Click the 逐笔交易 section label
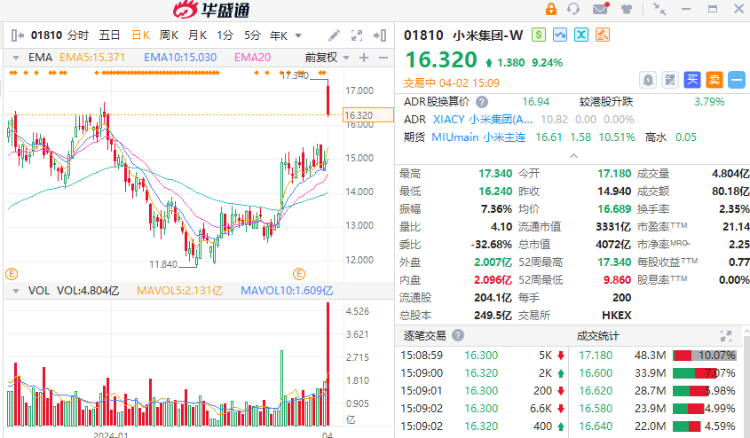Screen dimensions: 750x438 [425, 336]
